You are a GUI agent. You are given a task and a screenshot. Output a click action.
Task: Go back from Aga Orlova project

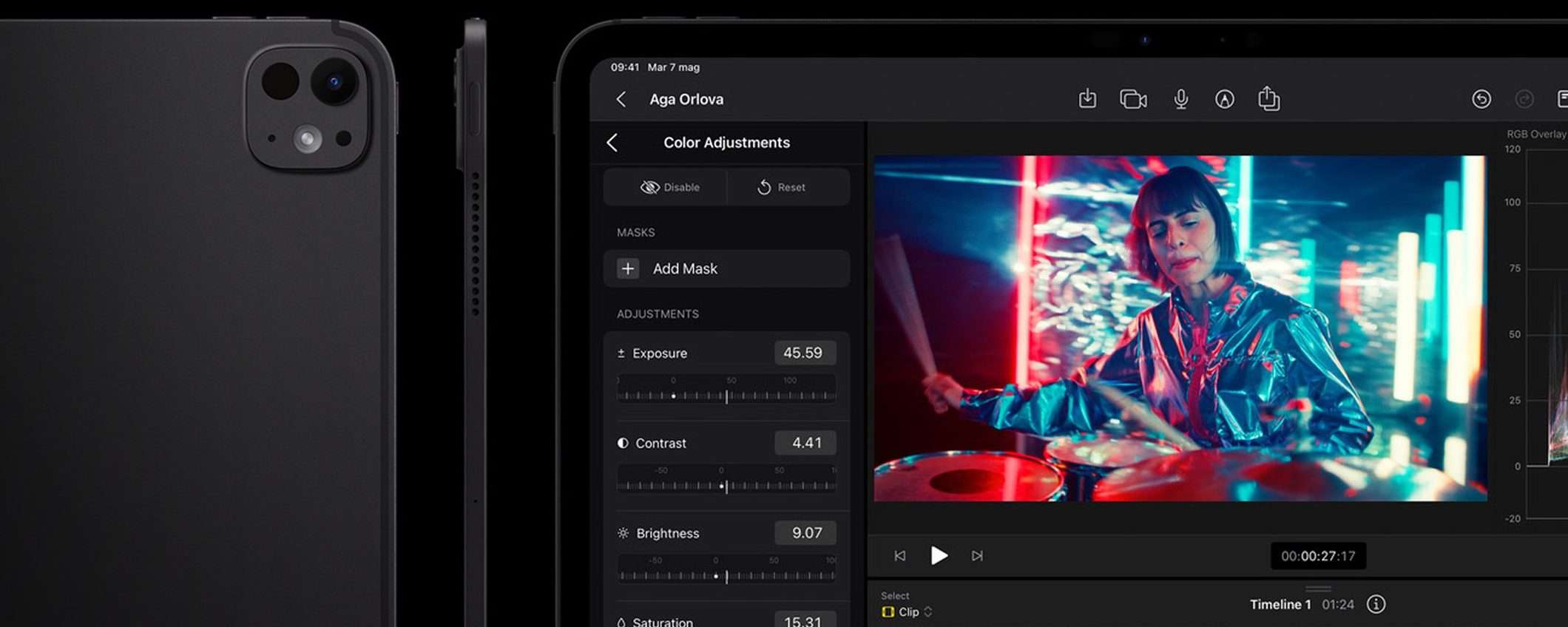[x=621, y=99]
